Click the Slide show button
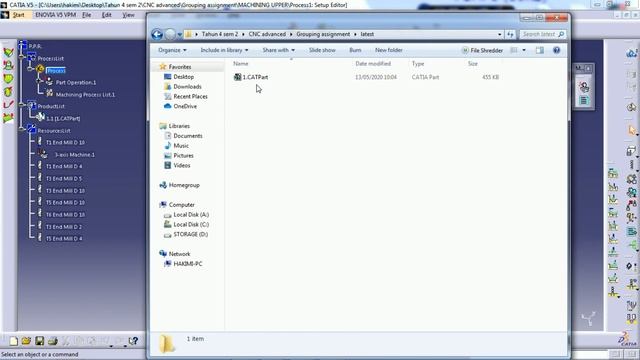The image size is (640, 360). click(x=322, y=50)
